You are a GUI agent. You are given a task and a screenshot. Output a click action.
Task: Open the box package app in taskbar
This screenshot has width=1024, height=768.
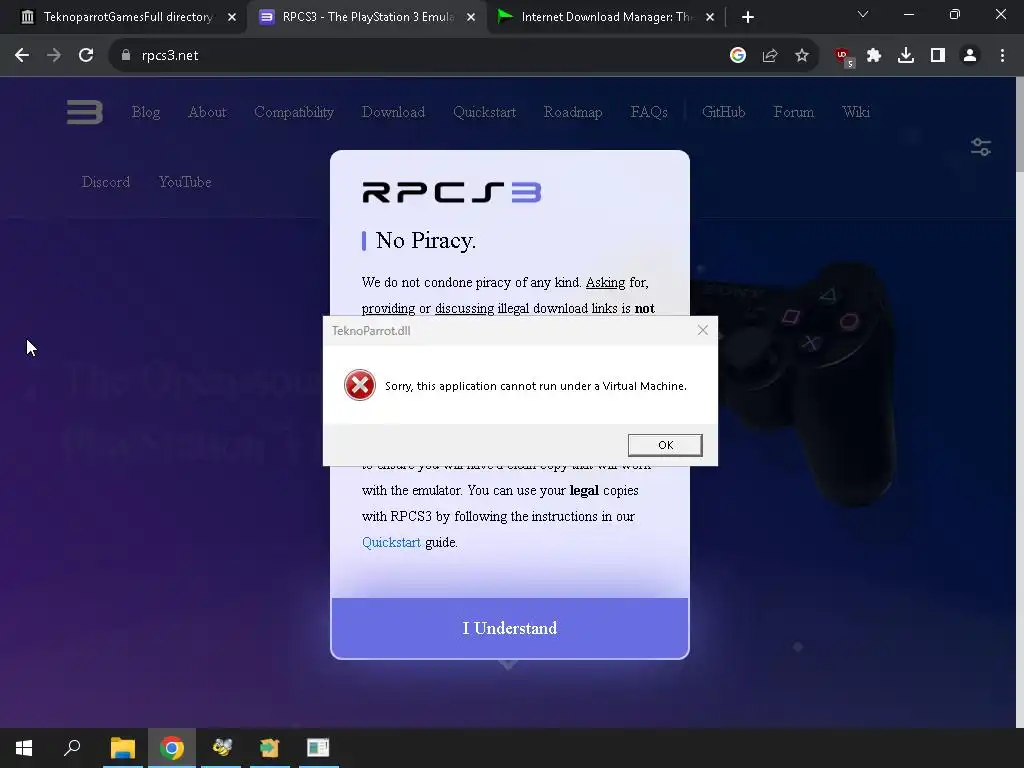click(270, 748)
